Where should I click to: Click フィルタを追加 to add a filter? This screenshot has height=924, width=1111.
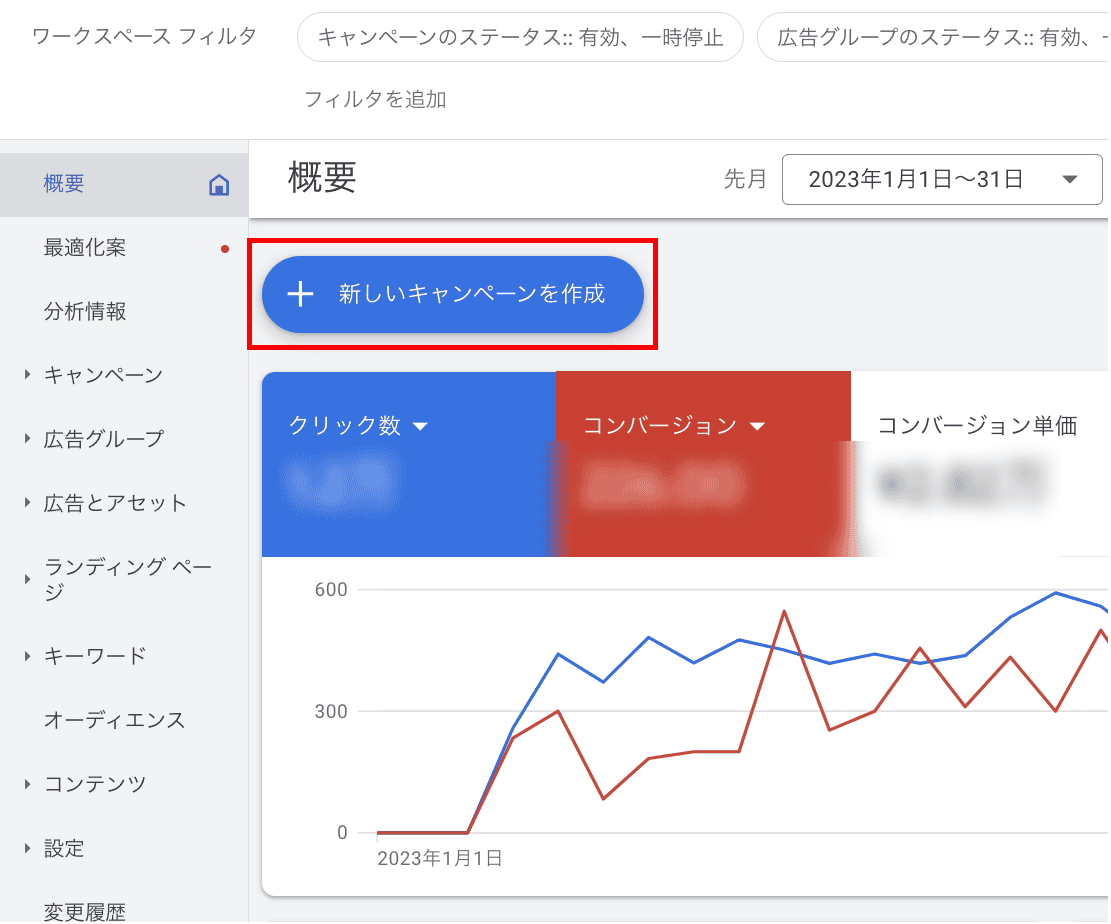point(375,99)
